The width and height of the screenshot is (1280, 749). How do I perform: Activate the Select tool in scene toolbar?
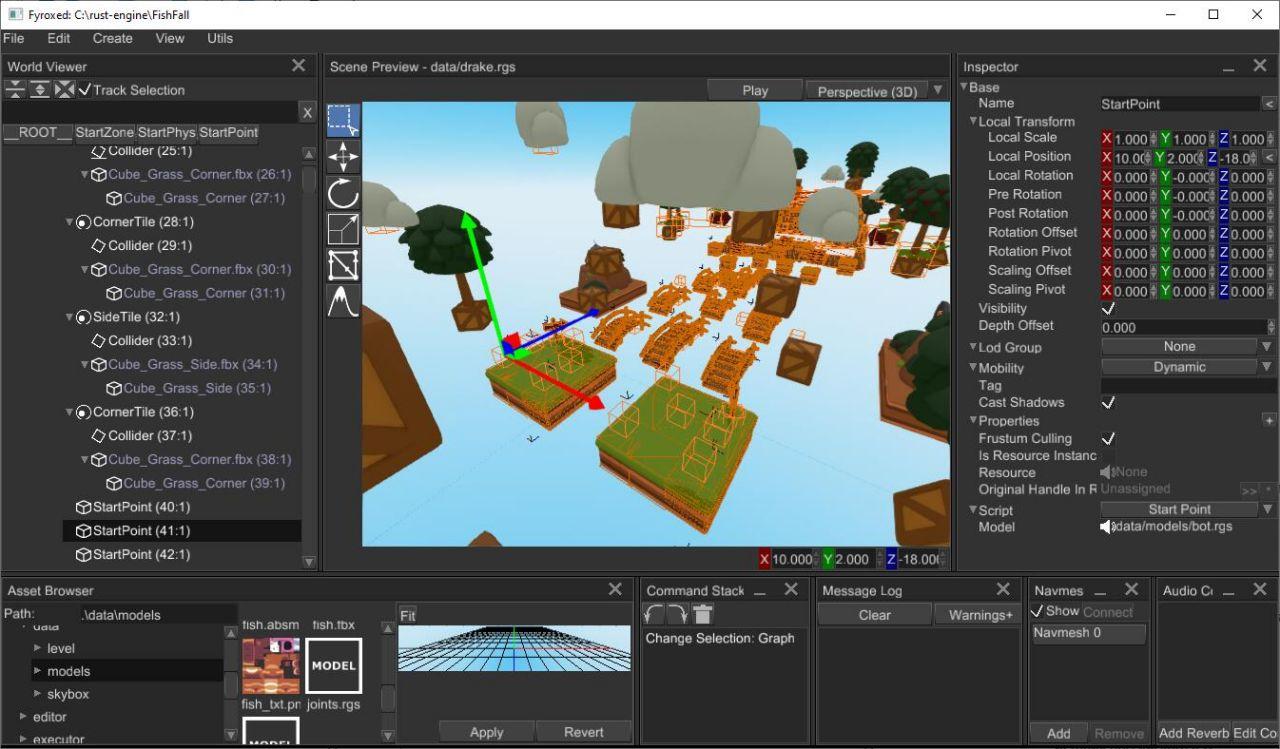[343, 120]
